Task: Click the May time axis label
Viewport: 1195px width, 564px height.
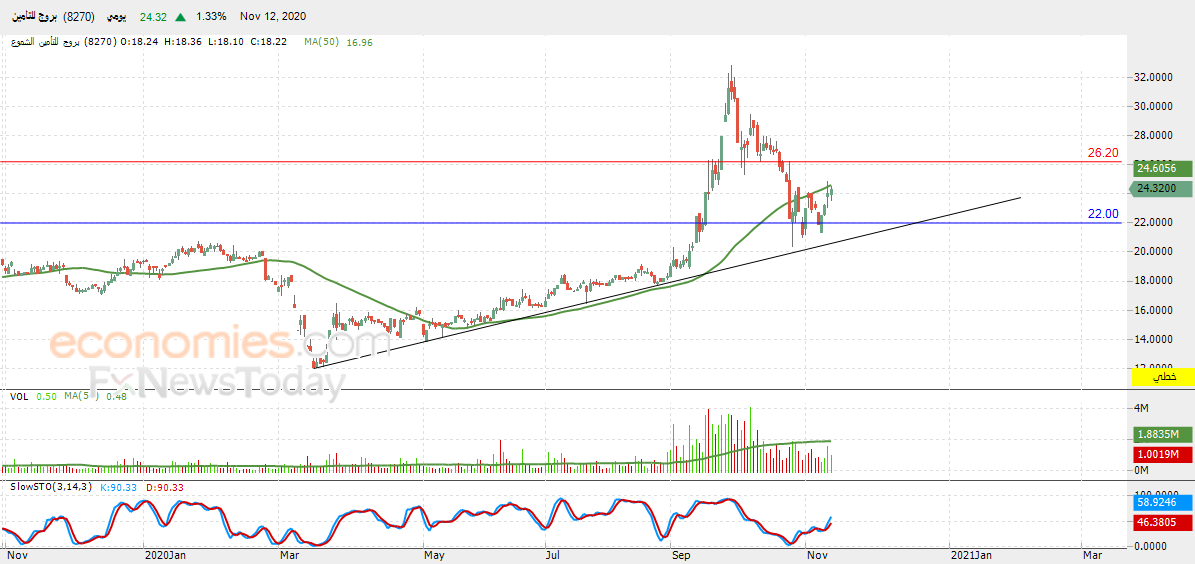Action: 434,555
